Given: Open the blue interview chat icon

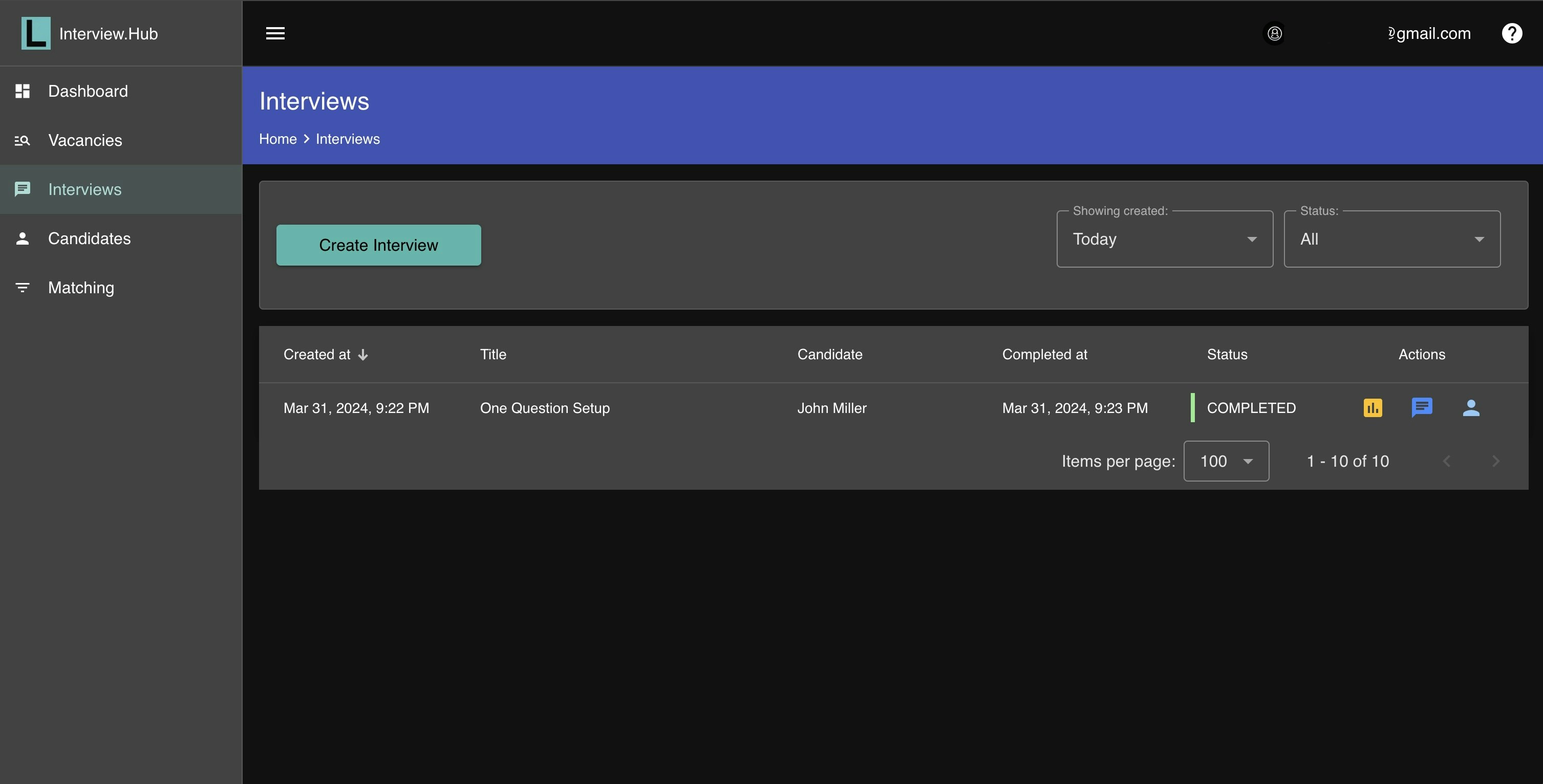Looking at the screenshot, I should [1421, 408].
